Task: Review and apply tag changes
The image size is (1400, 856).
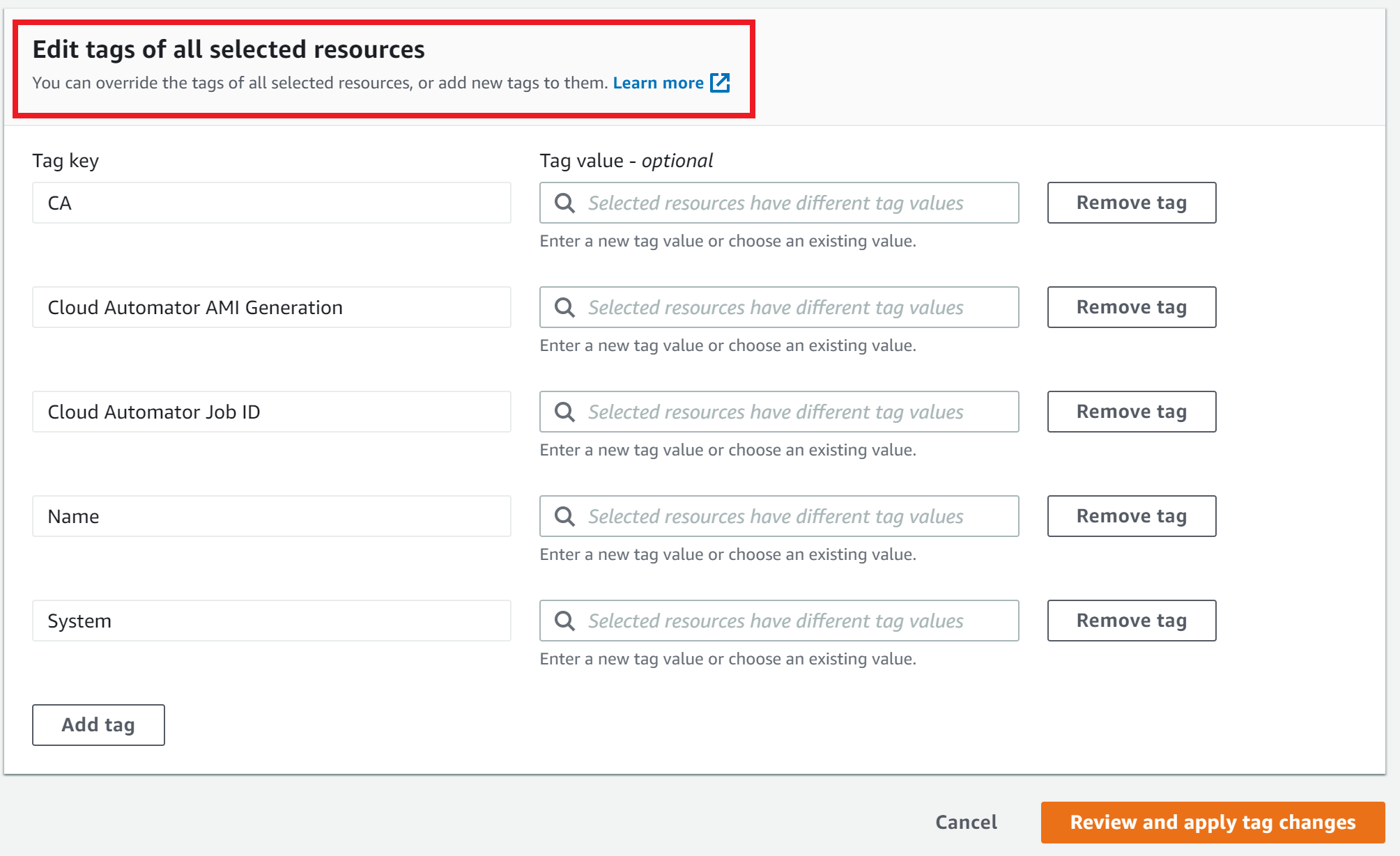Action: [x=1213, y=822]
